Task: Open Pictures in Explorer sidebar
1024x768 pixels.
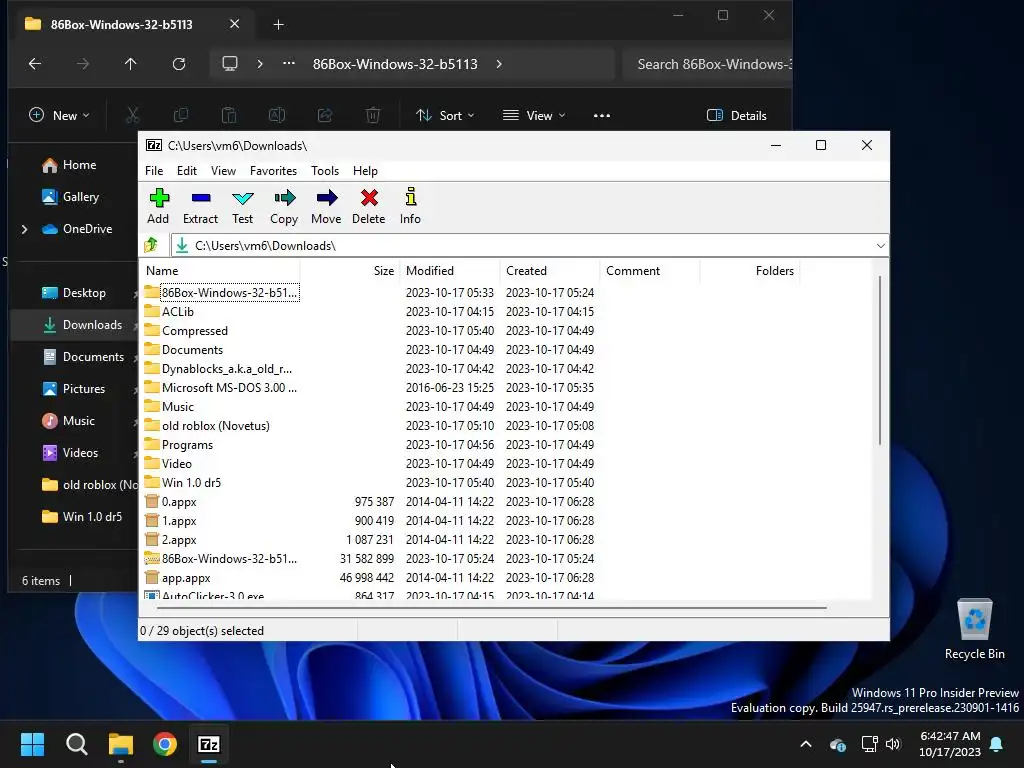Action: tap(73, 389)
